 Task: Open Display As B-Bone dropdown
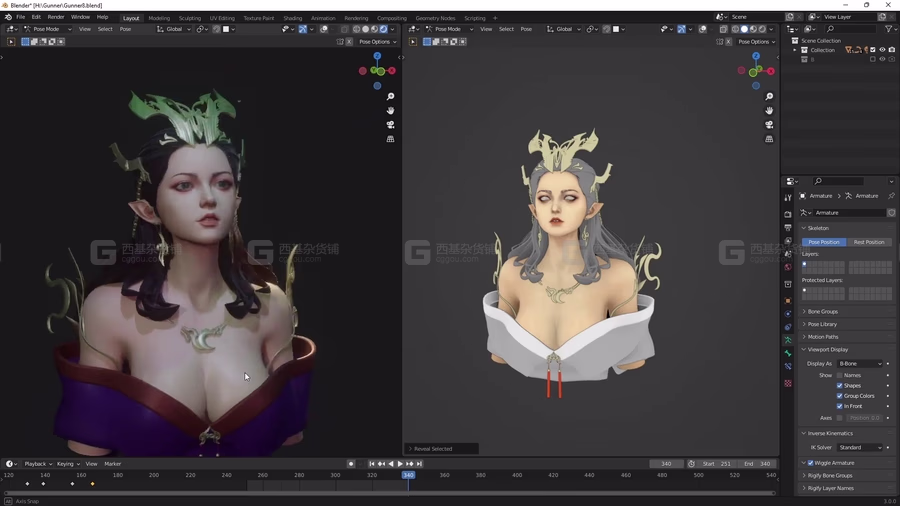[859, 364]
